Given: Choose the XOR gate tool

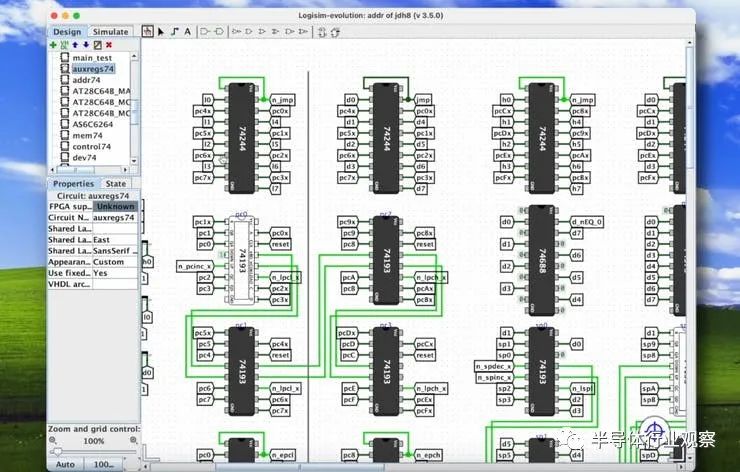Looking at the screenshot, I should [x=276, y=32].
